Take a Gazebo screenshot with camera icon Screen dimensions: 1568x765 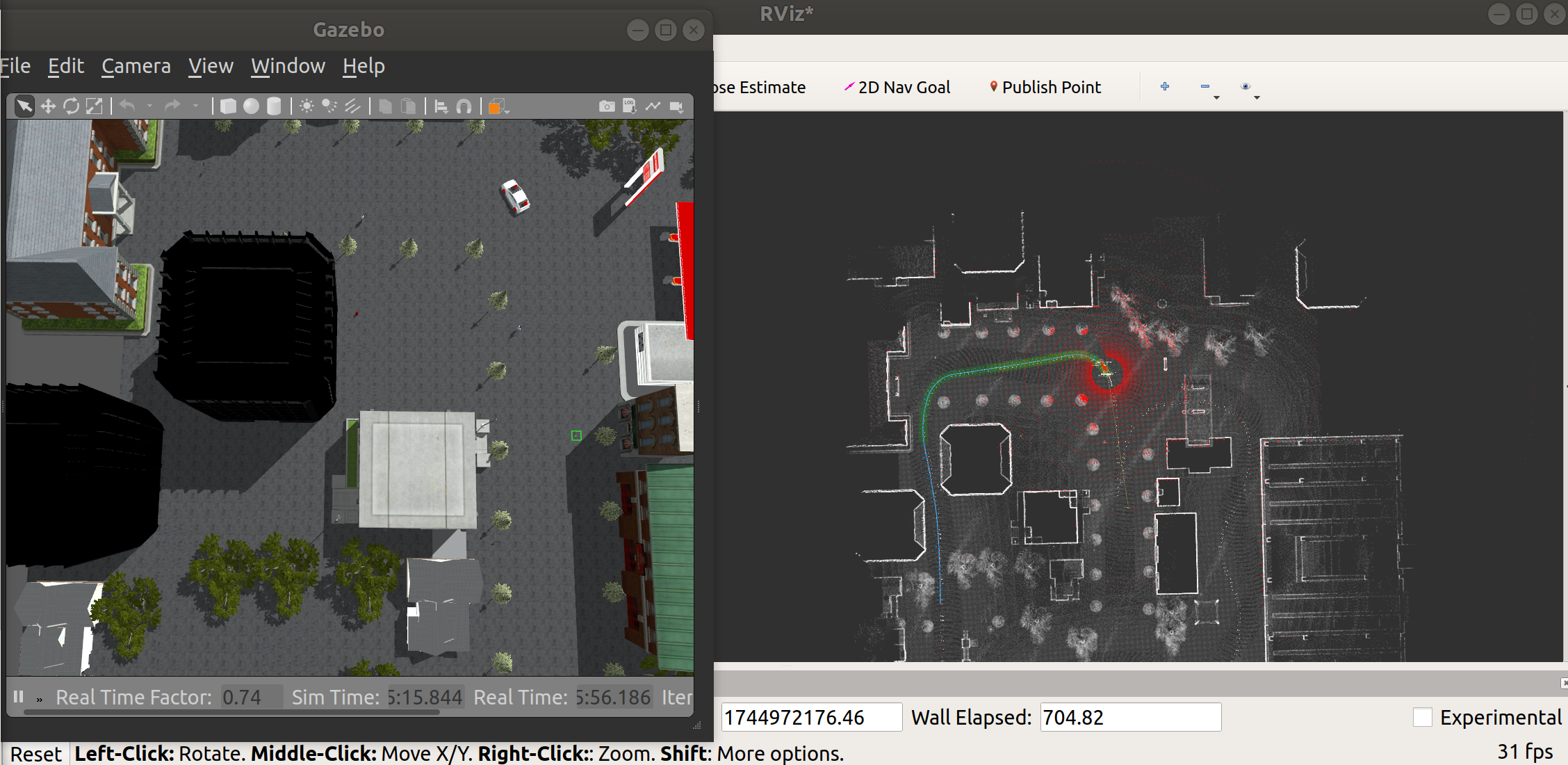606,106
